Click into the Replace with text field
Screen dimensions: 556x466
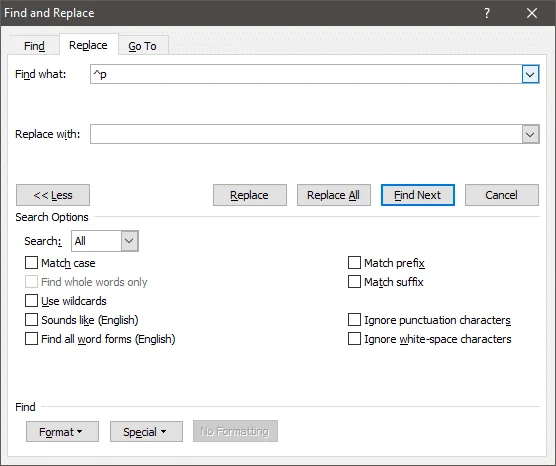pos(306,134)
